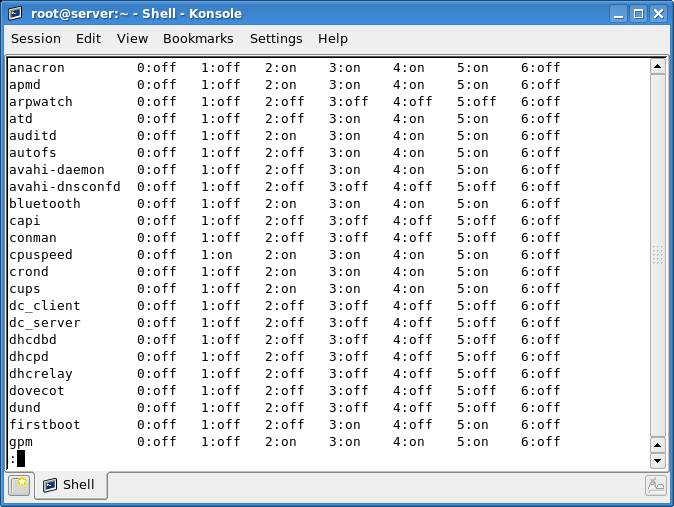Click '2:on' in the anacron row
The image size is (674, 507).
pyautogui.click(x=281, y=68)
